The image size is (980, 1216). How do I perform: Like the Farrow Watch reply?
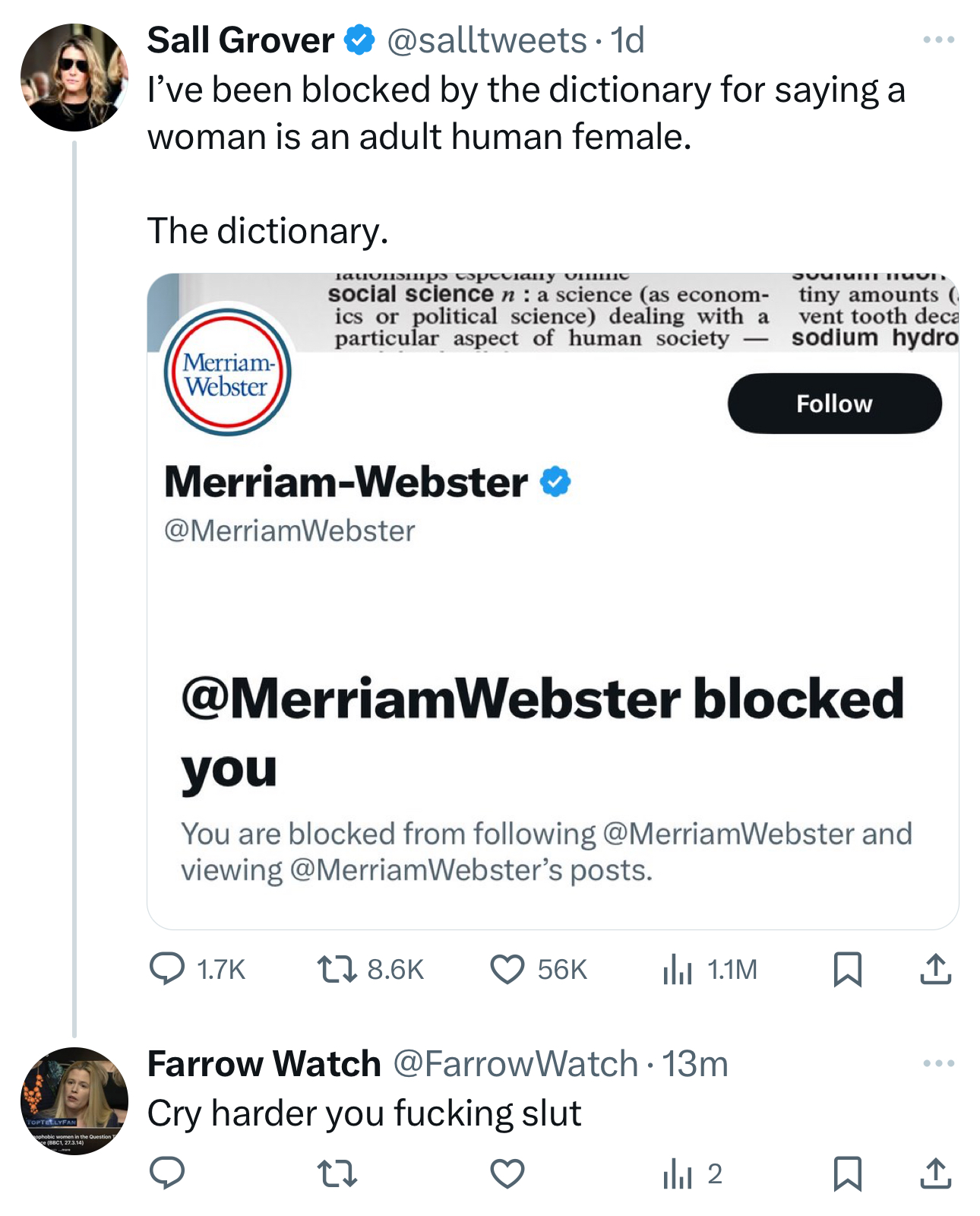507,1173
